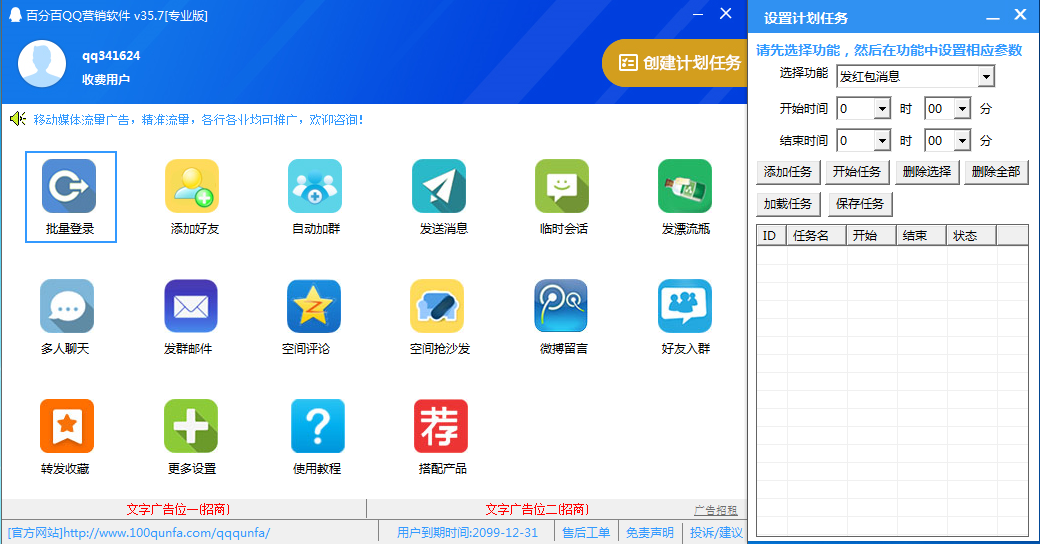Screen dimensions: 1040x544
Task: Close the main 百分百QQ营销软件 window
Action: [x=726, y=14]
